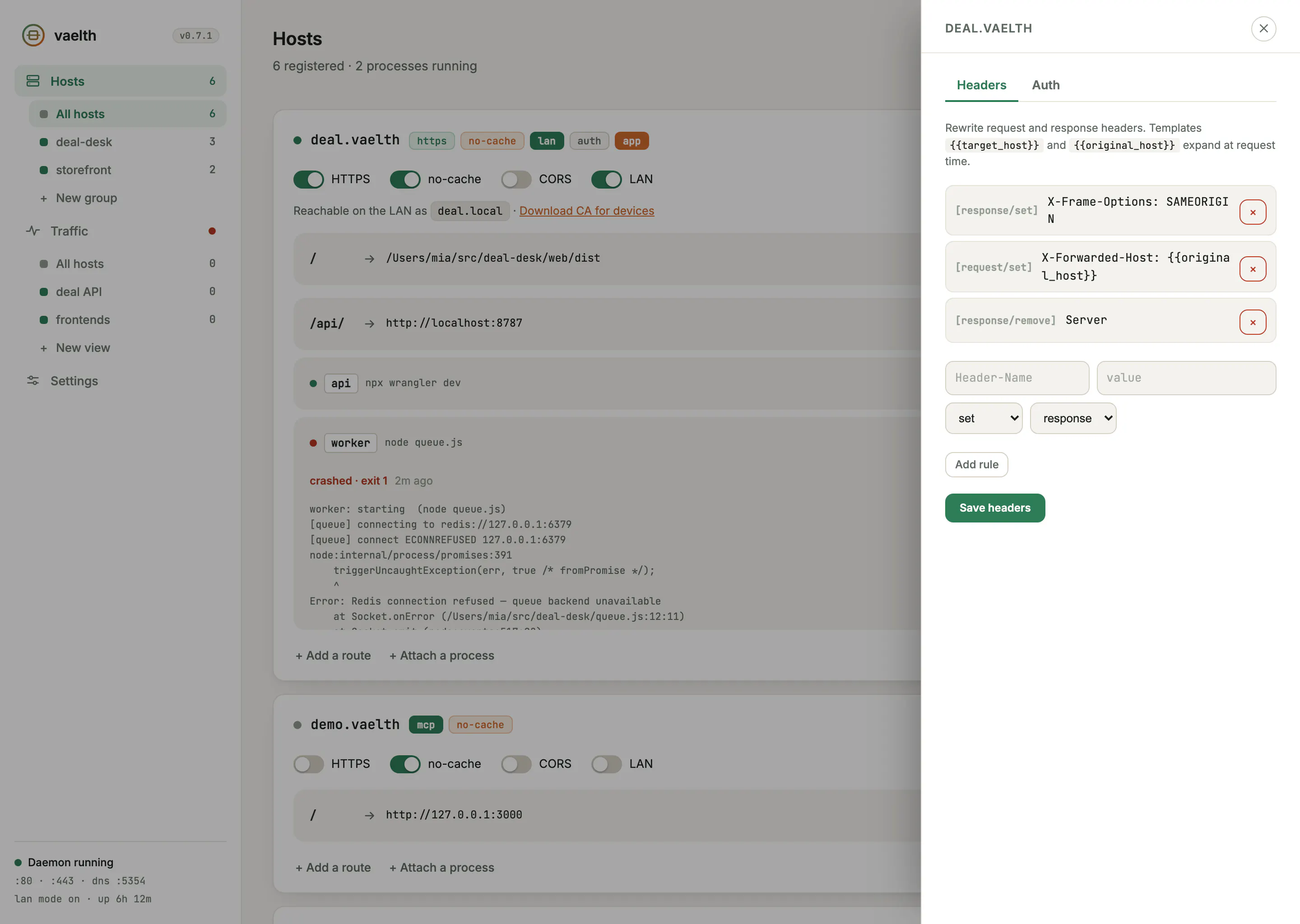The image size is (1300, 924).
Task: Click the lan tag on deal.vaelth
Action: point(547,141)
